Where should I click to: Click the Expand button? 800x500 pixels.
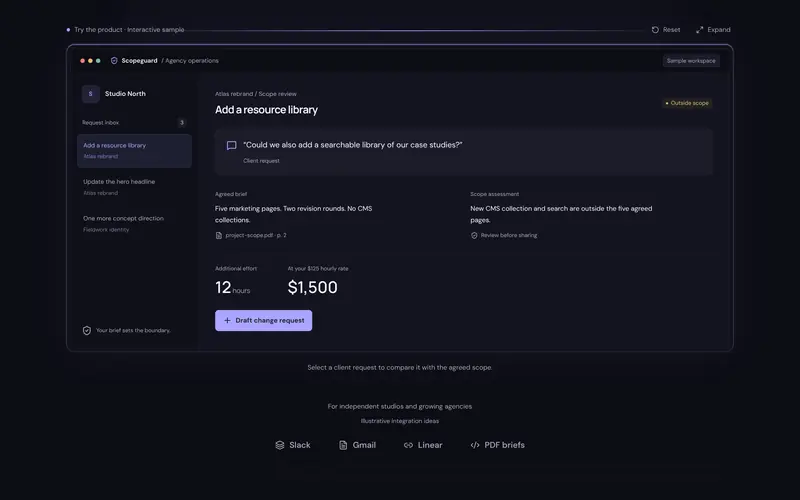[713, 30]
